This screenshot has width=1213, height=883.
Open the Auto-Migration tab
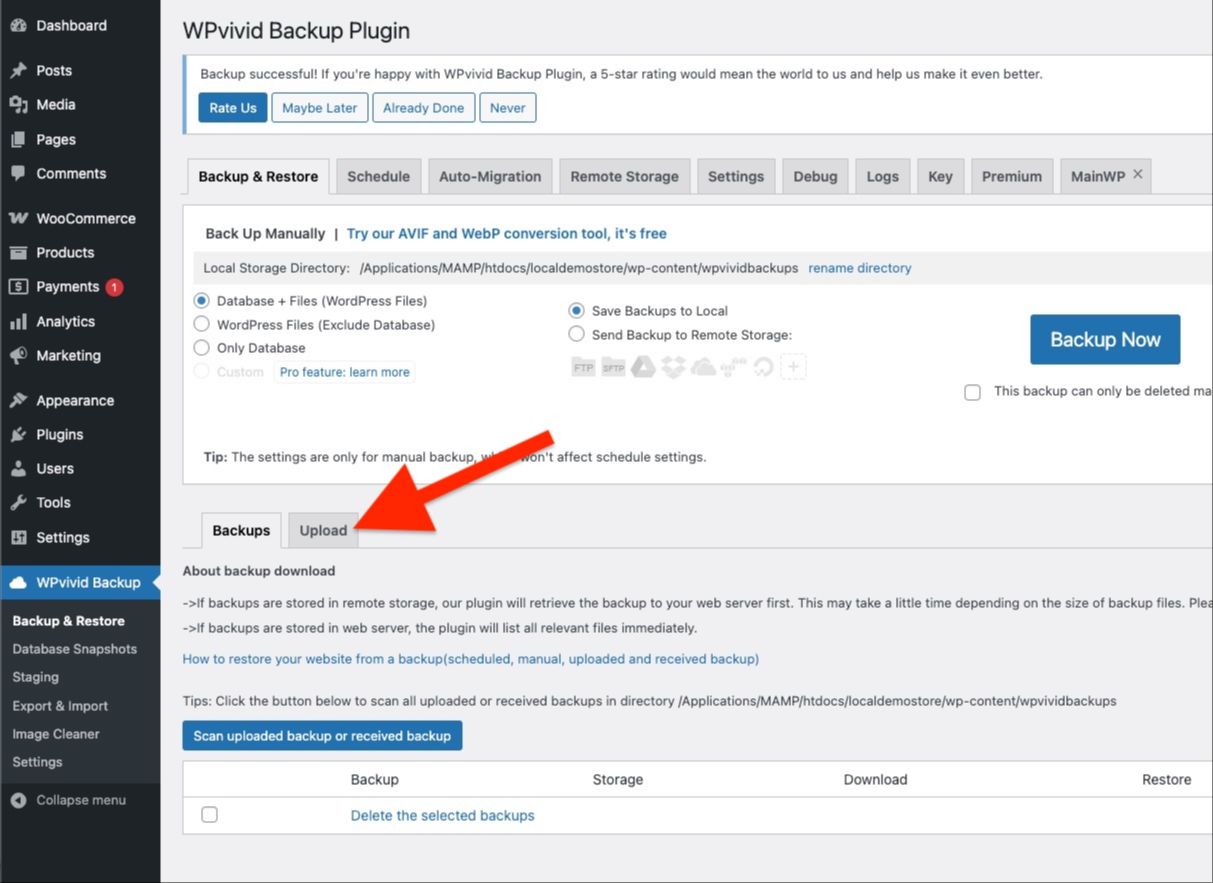pos(490,176)
